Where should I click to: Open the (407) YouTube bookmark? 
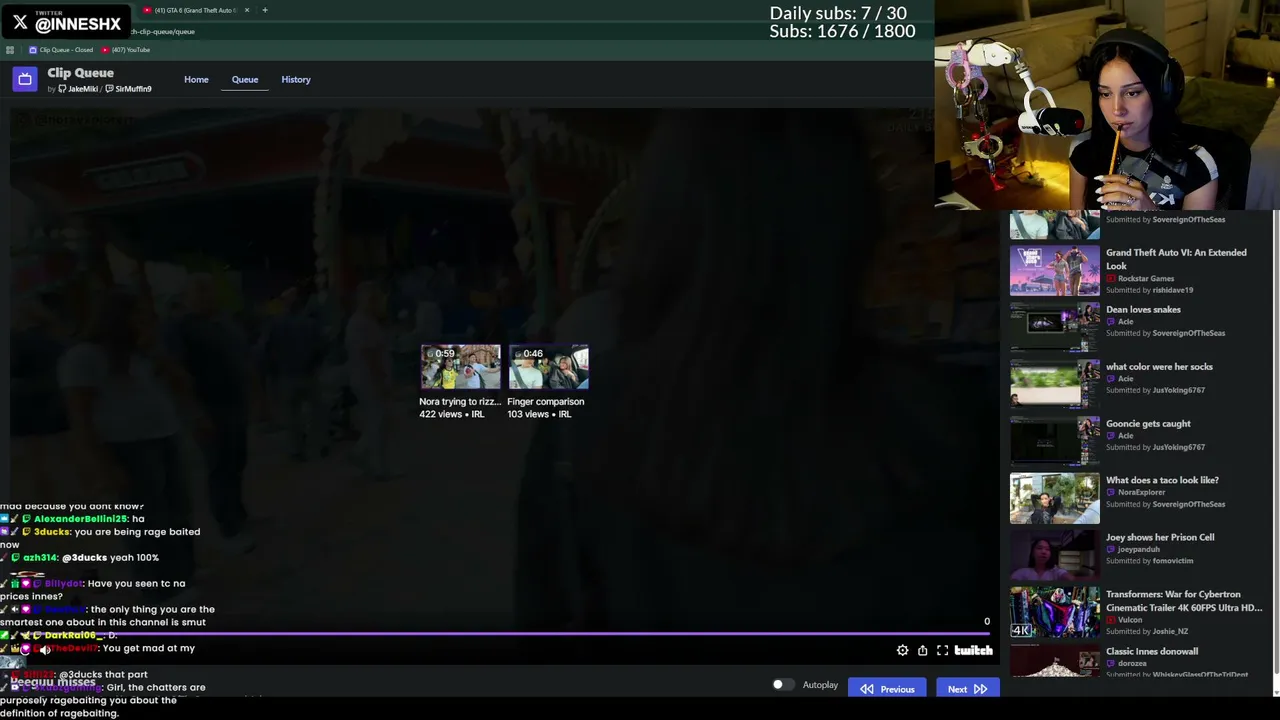126,50
